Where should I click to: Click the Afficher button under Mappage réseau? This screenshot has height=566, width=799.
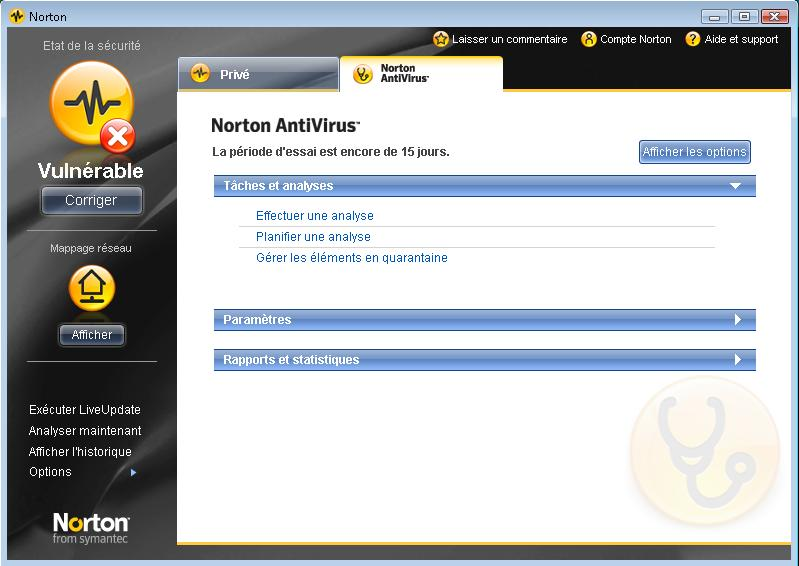[92, 335]
